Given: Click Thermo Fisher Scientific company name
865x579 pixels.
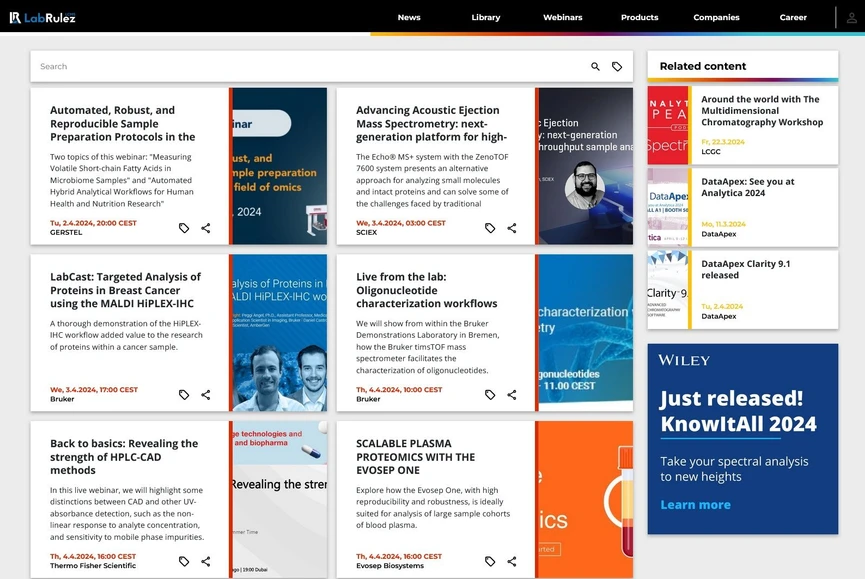Looking at the screenshot, I should [x=93, y=566].
